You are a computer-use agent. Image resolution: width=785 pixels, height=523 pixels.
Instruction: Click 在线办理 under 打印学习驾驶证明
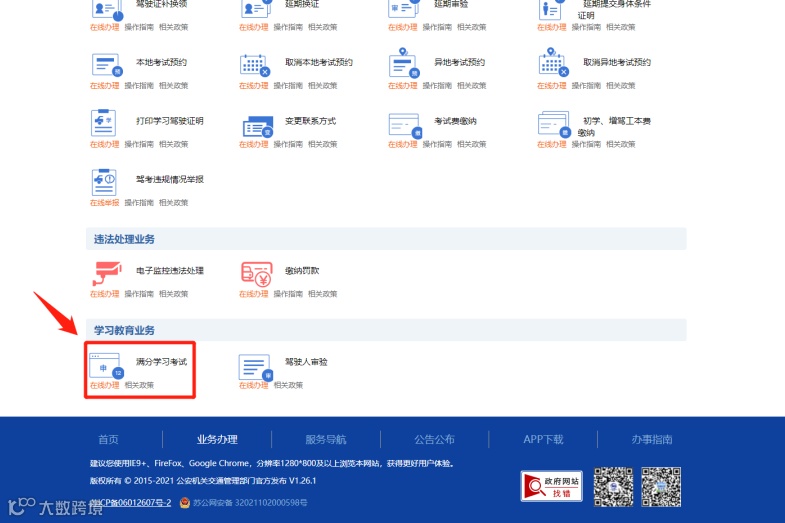(x=105, y=144)
